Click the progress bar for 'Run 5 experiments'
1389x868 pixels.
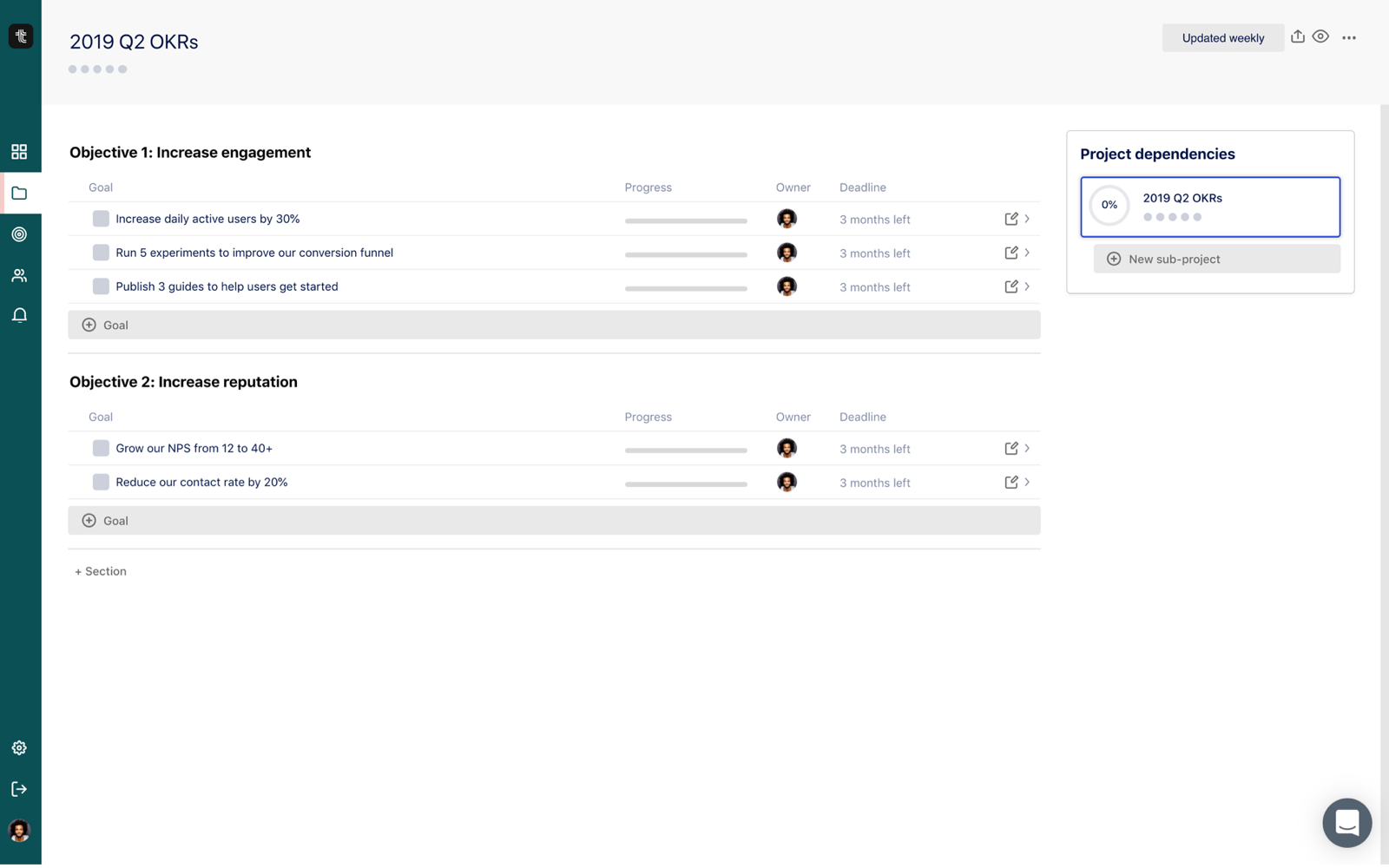click(686, 254)
